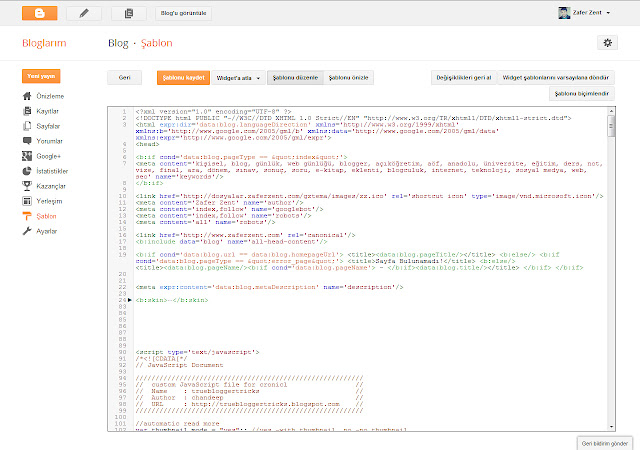Click the Şablon breadcrumb heading
640x450 pixels.
[157, 43]
